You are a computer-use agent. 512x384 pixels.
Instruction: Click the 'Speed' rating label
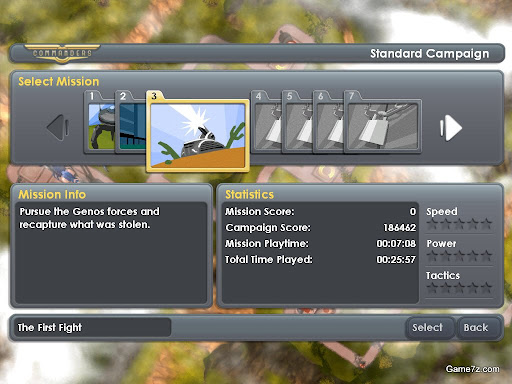coord(442,212)
